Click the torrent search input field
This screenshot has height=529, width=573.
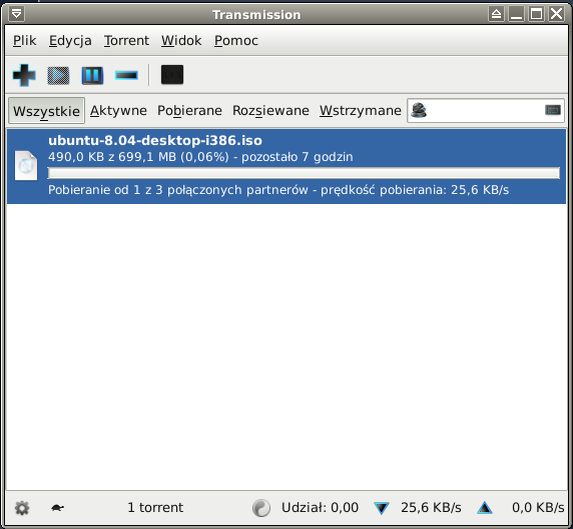point(486,110)
